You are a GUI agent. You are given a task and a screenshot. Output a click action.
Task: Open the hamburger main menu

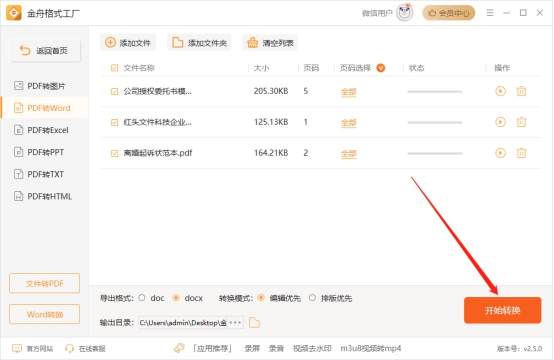pyautogui.click(x=490, y=13)
